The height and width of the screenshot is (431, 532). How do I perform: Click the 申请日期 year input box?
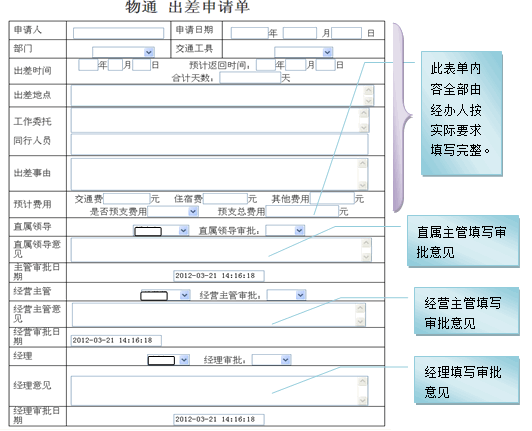[x=250, y=33]
